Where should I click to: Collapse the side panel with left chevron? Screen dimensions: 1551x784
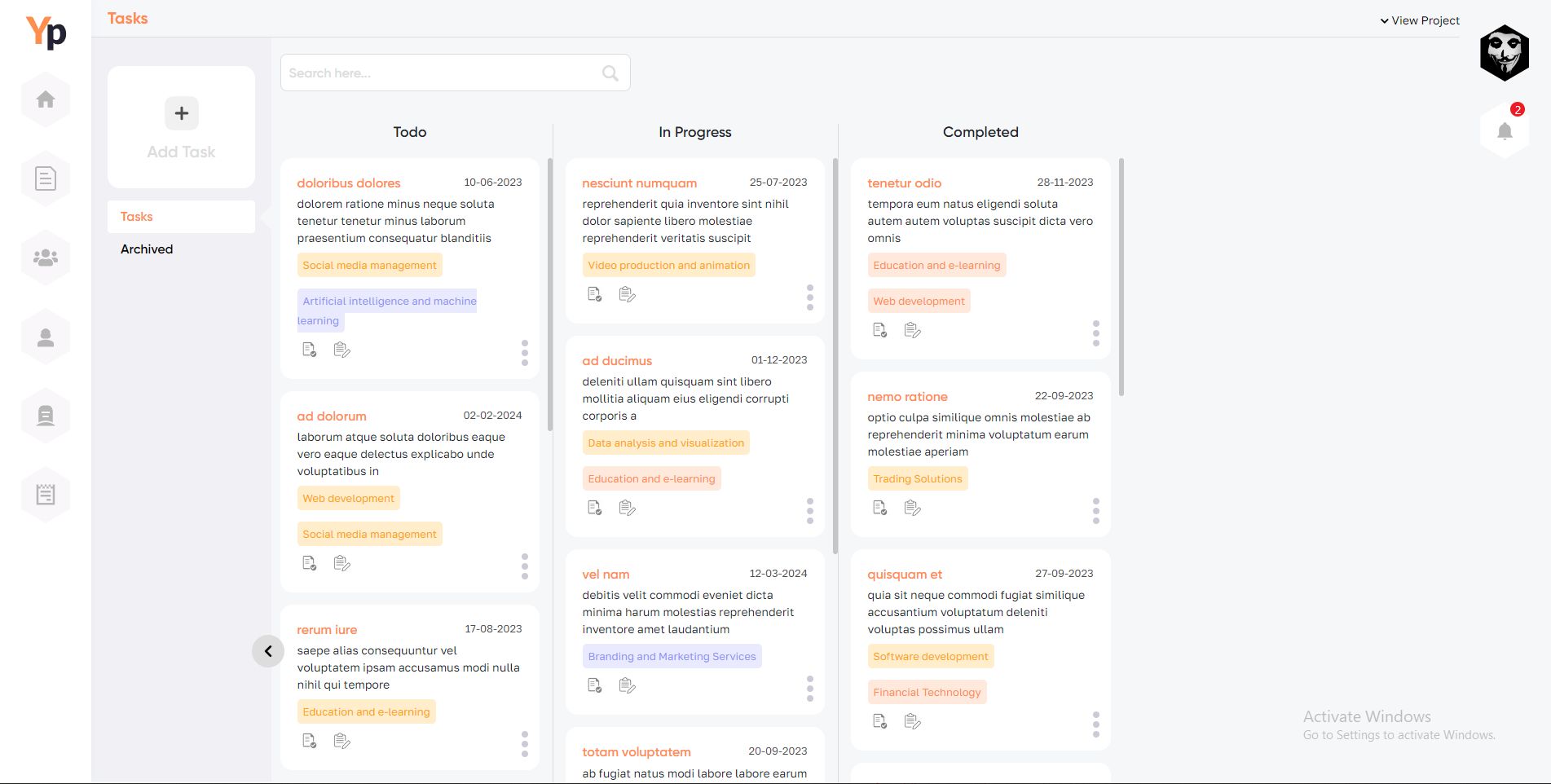(268, 651)
